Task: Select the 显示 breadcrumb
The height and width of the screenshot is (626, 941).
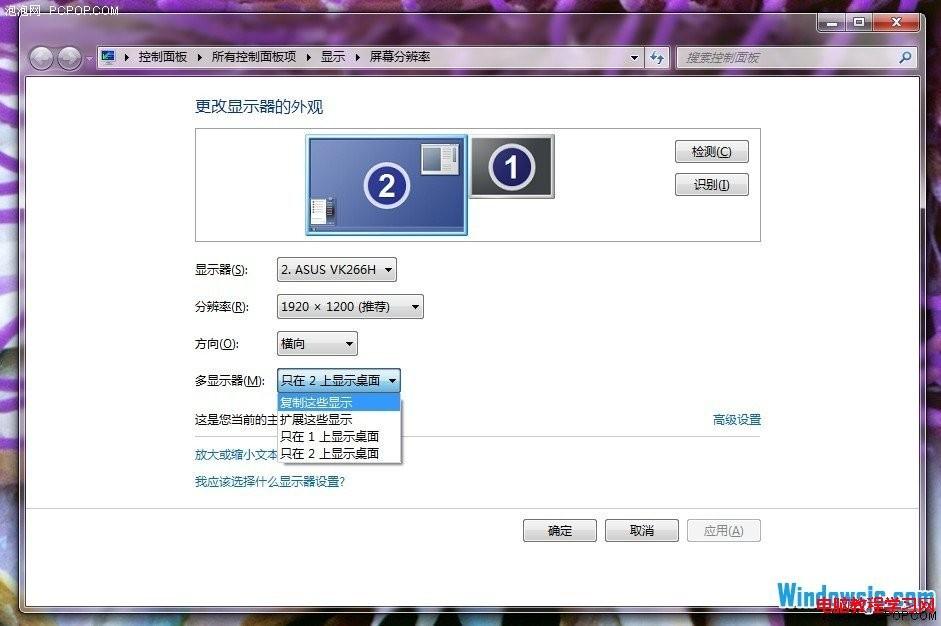Action: (332, 57)
